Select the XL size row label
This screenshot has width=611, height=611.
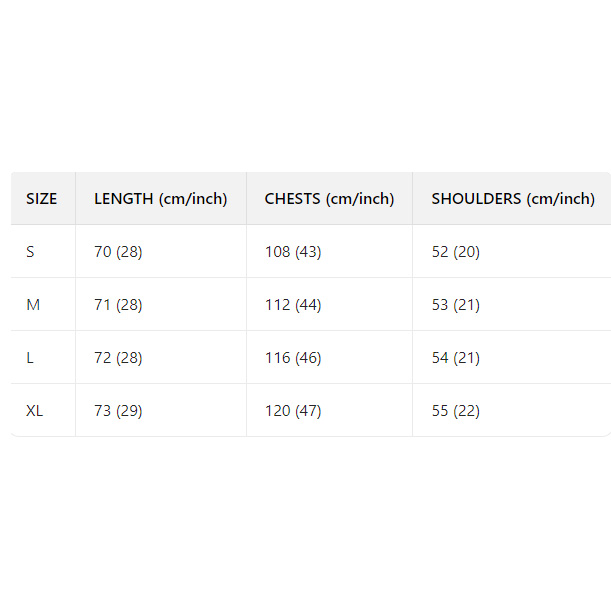[35, 411]
